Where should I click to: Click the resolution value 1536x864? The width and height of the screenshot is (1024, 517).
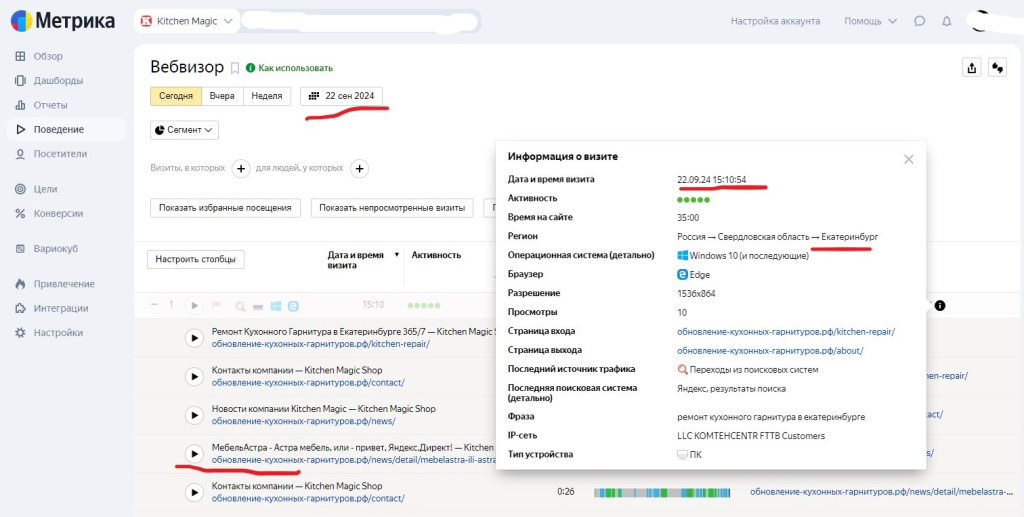(696, 293)
